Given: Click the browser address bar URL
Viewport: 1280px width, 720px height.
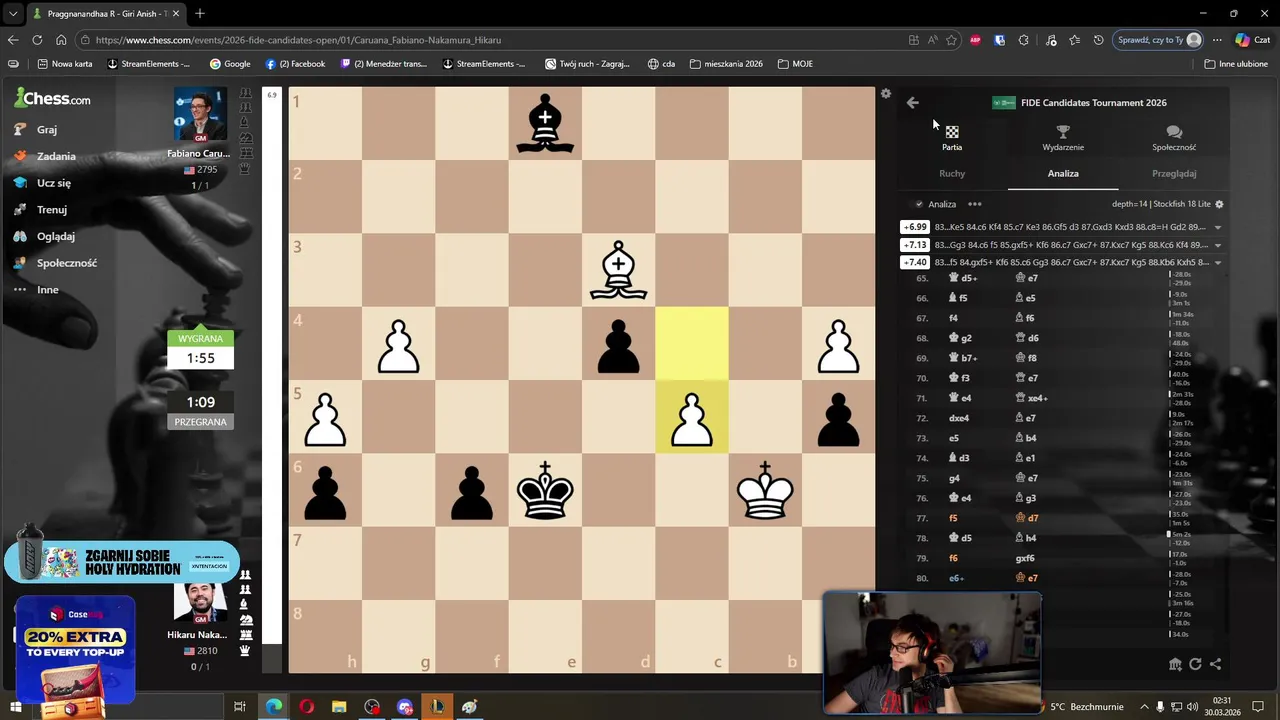Looking at the screenshot, I should pyautogui.click(x=298, y=40).
